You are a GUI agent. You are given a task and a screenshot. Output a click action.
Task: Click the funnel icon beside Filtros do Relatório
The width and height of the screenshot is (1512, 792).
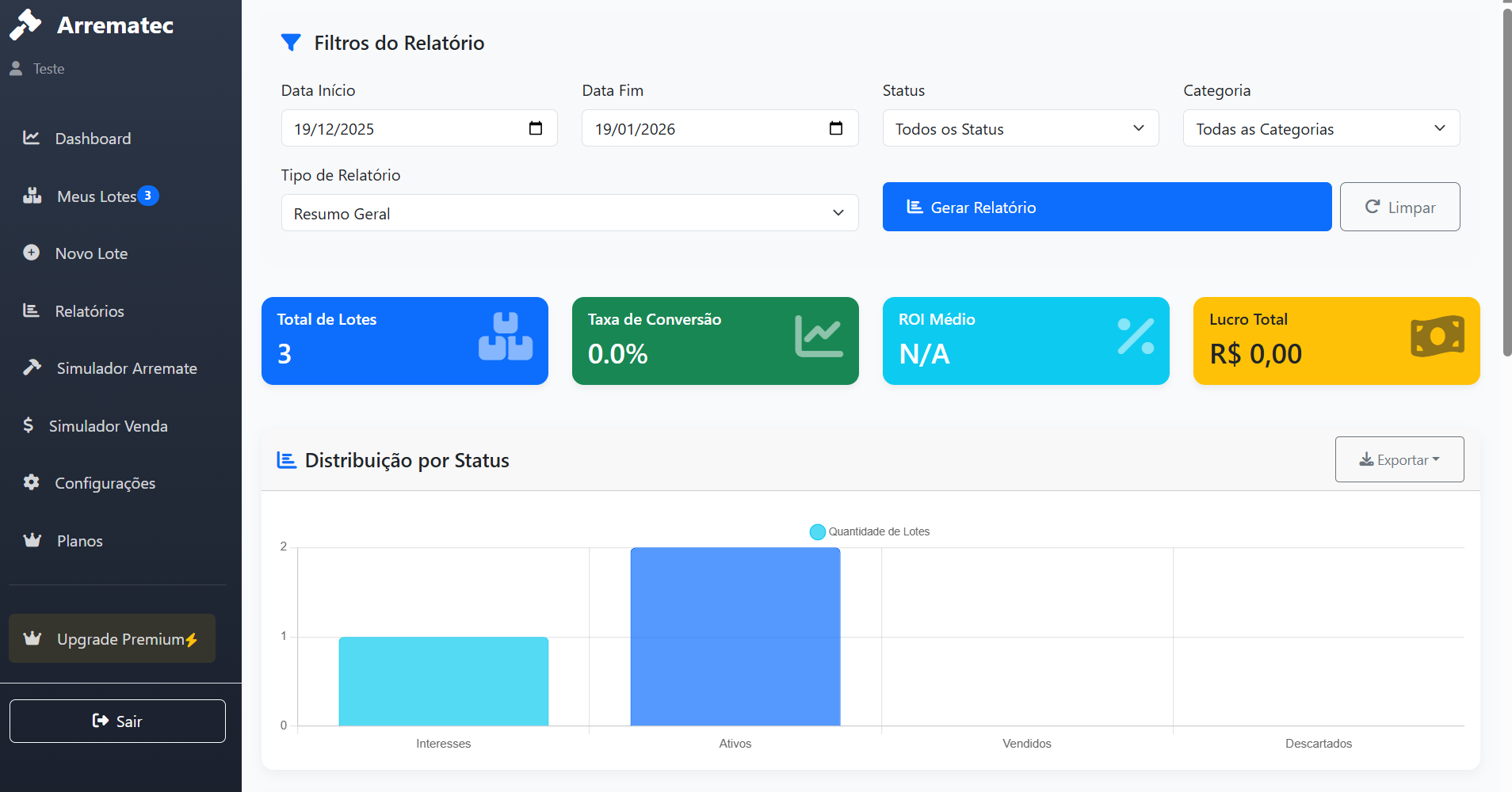[x=291, y=43]
